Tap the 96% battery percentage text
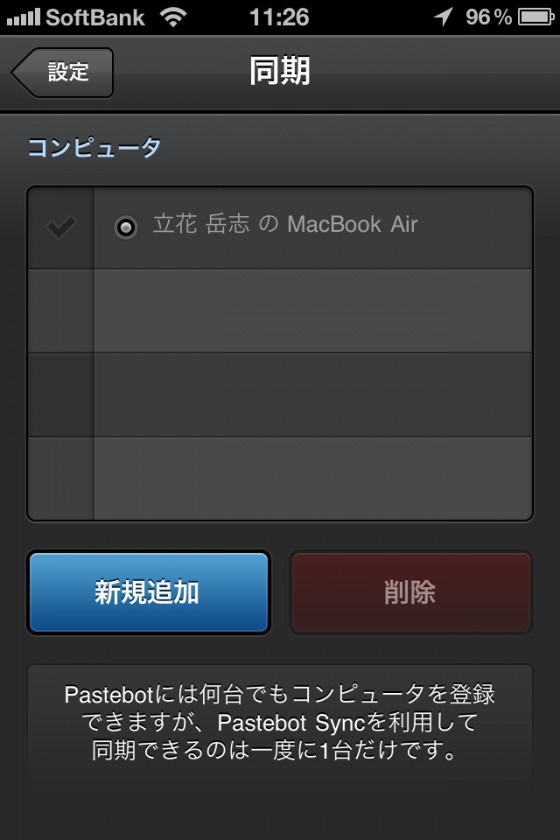Image resolution: width=560 pixels, height=840 pixels. [x=488, y=17]
